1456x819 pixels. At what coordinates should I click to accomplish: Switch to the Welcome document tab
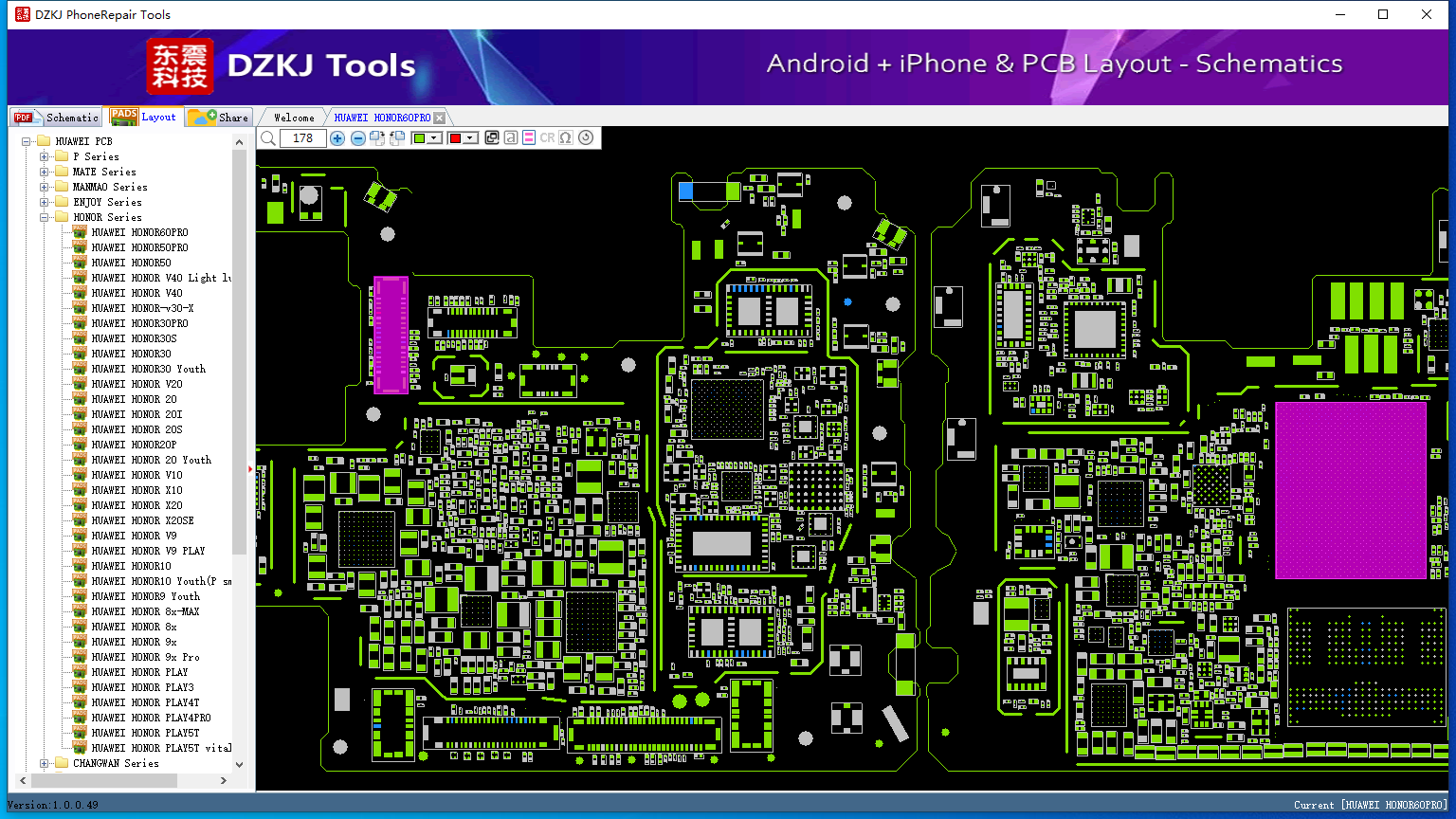[294, 118]
